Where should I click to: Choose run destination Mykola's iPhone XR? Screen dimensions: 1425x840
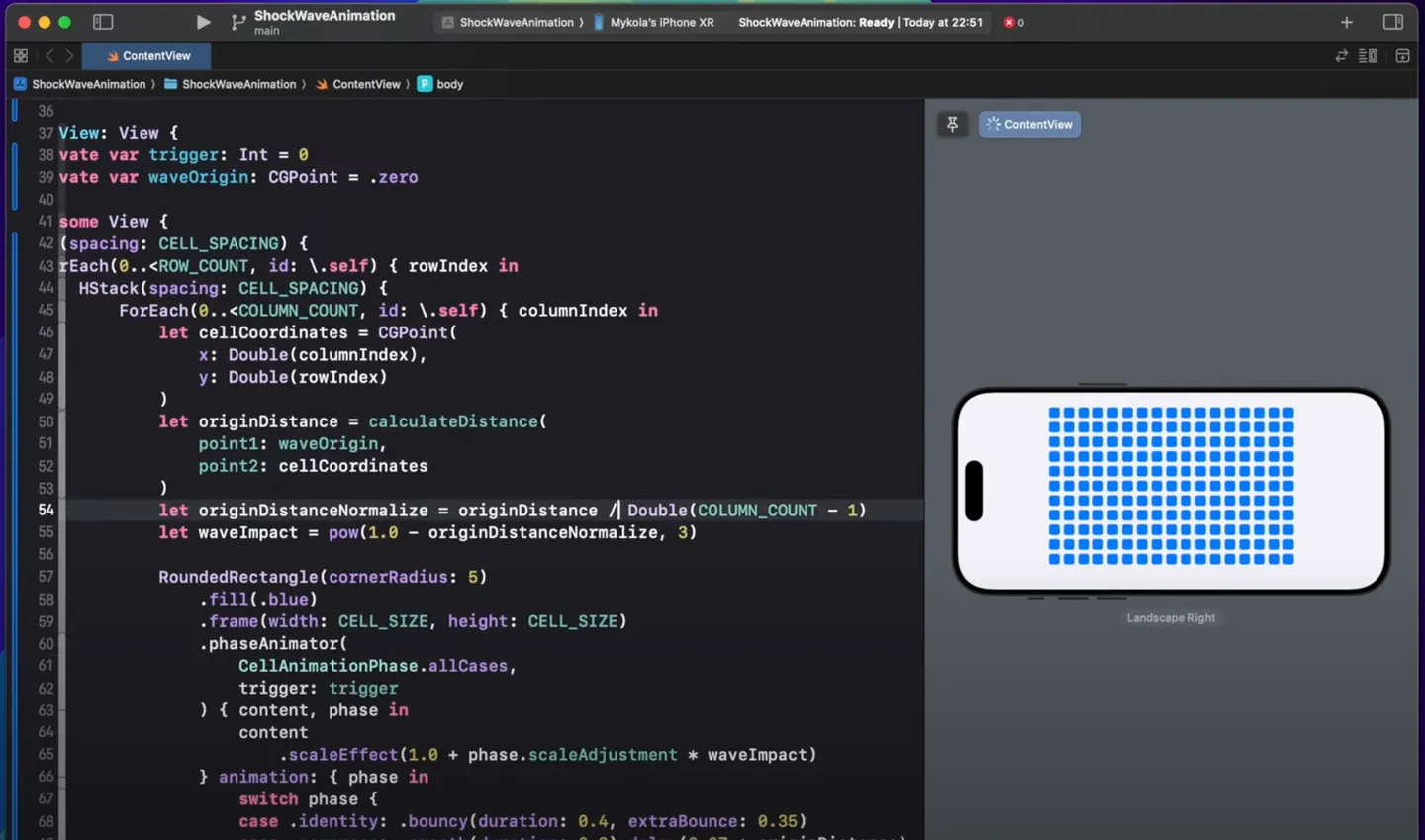point(653,22)
